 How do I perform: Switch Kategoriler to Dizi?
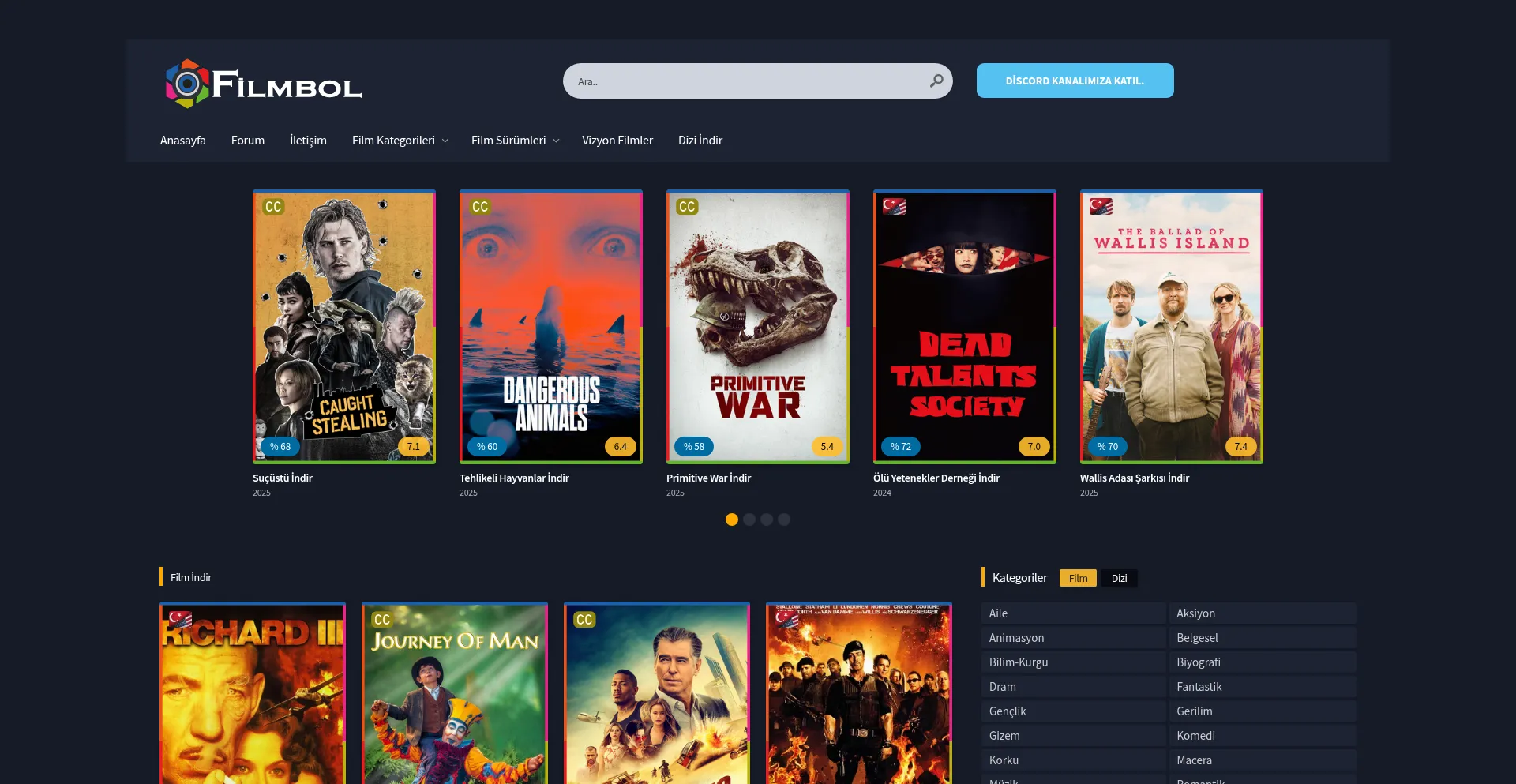point(1119,578)
